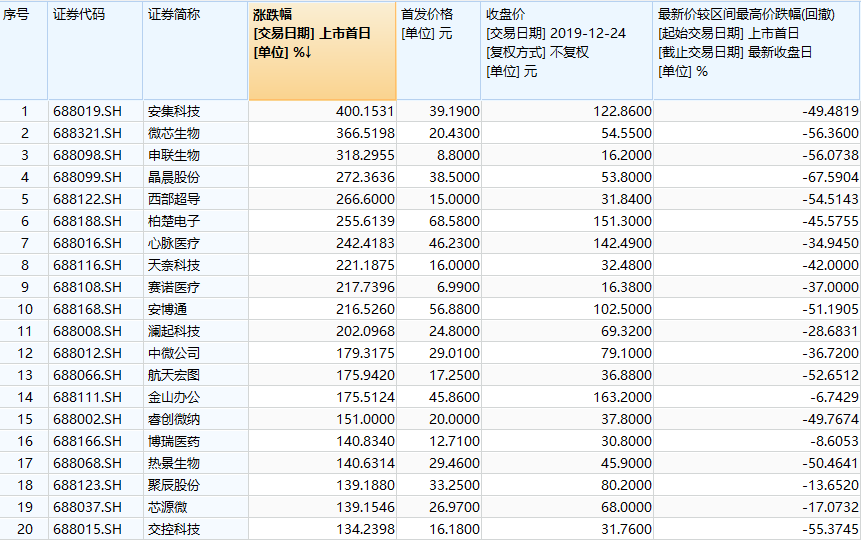The height and width of the screenshot is (540, 861).
Task: Select stock code 688116.SH
Action: click(x=87, y=265)
